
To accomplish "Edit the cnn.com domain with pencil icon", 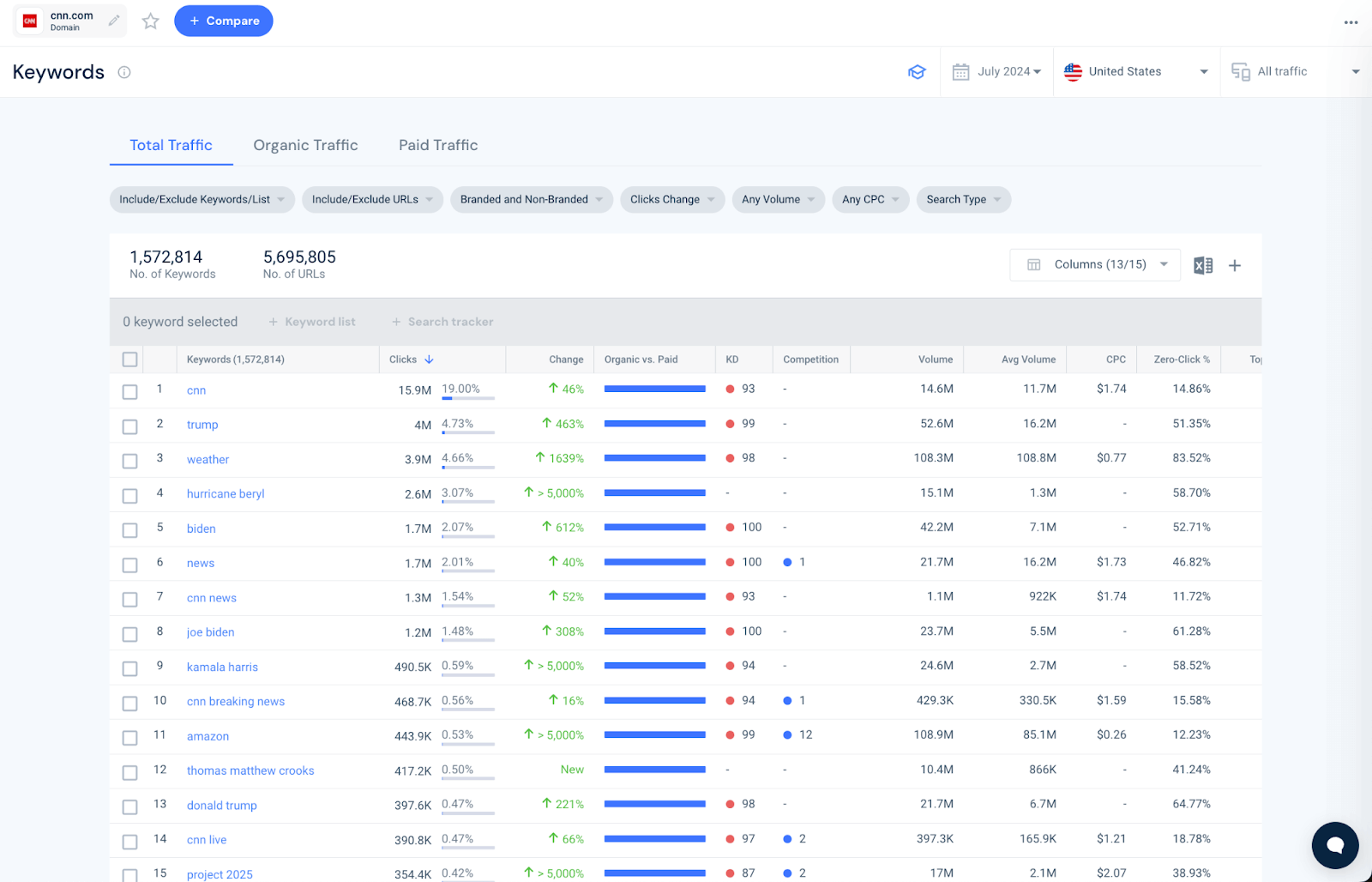I will click(x=114, y=21).
